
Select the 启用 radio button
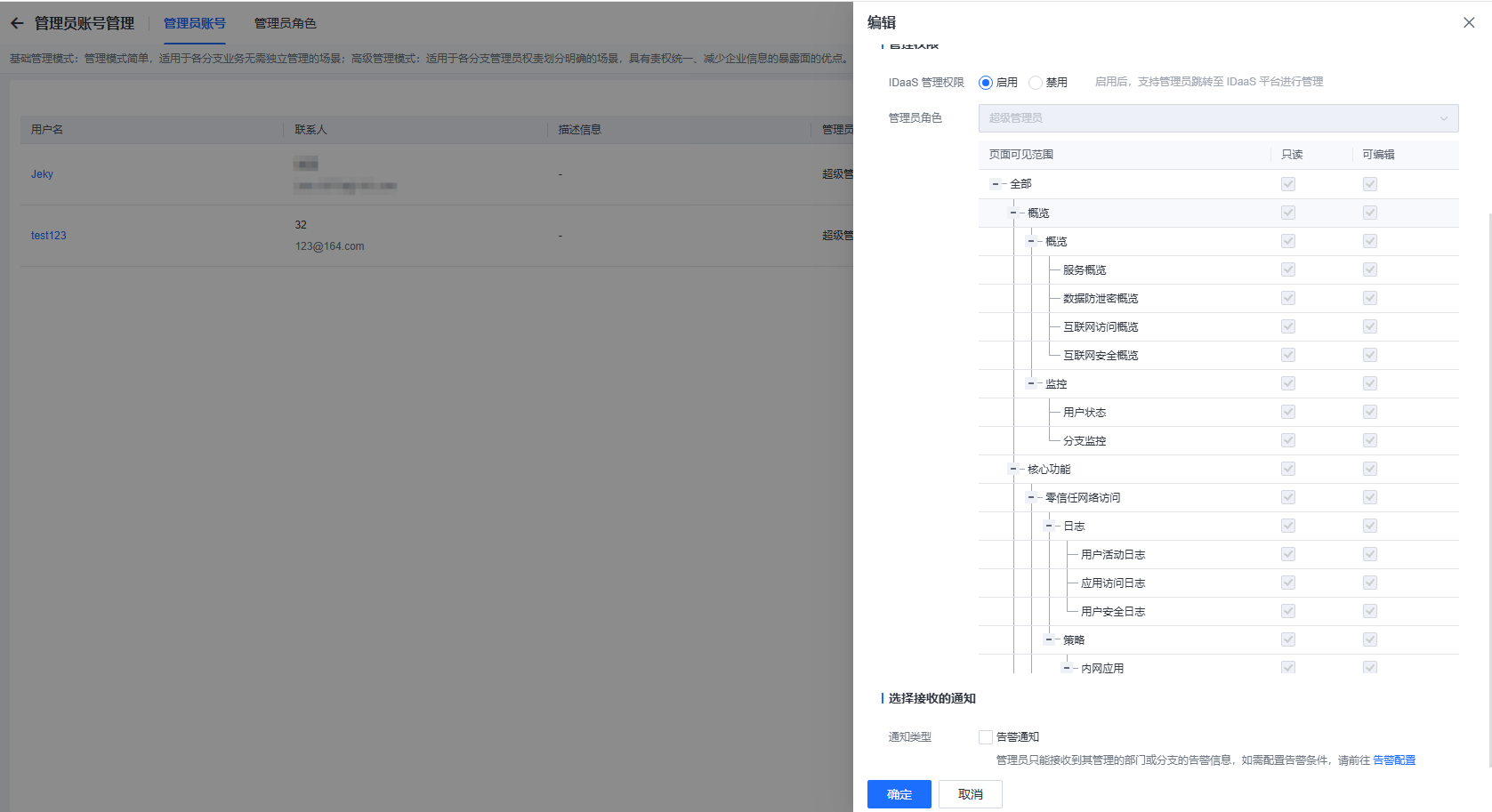[x=986, y=83]
